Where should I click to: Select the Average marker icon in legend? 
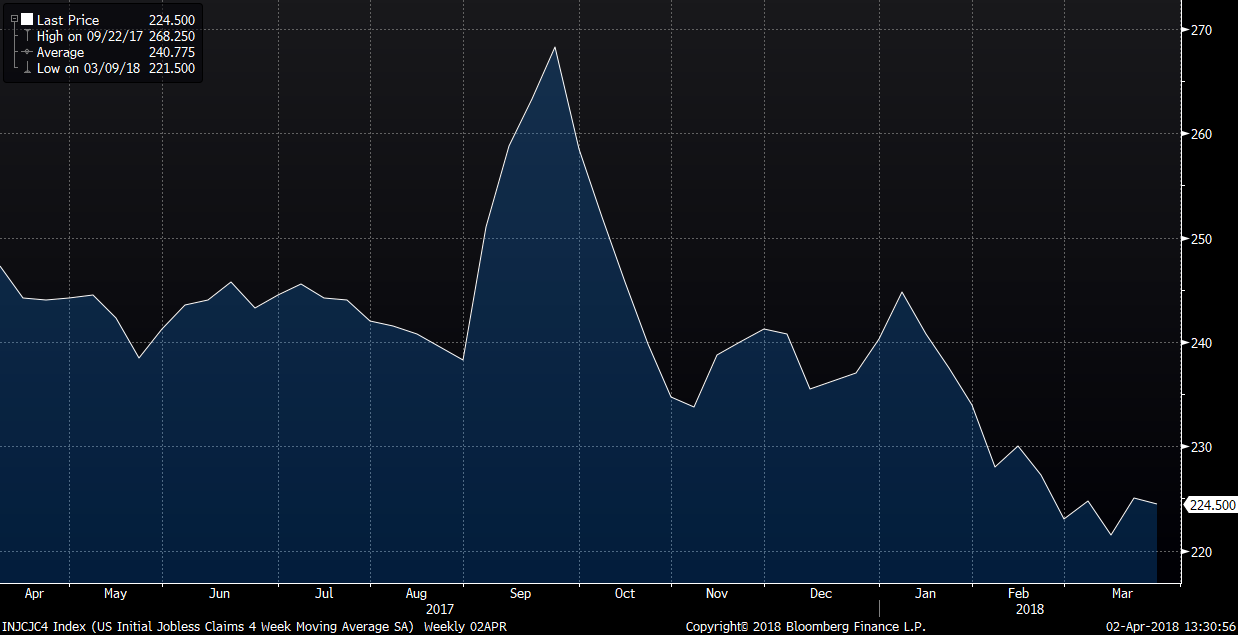[x=27, y=52]
